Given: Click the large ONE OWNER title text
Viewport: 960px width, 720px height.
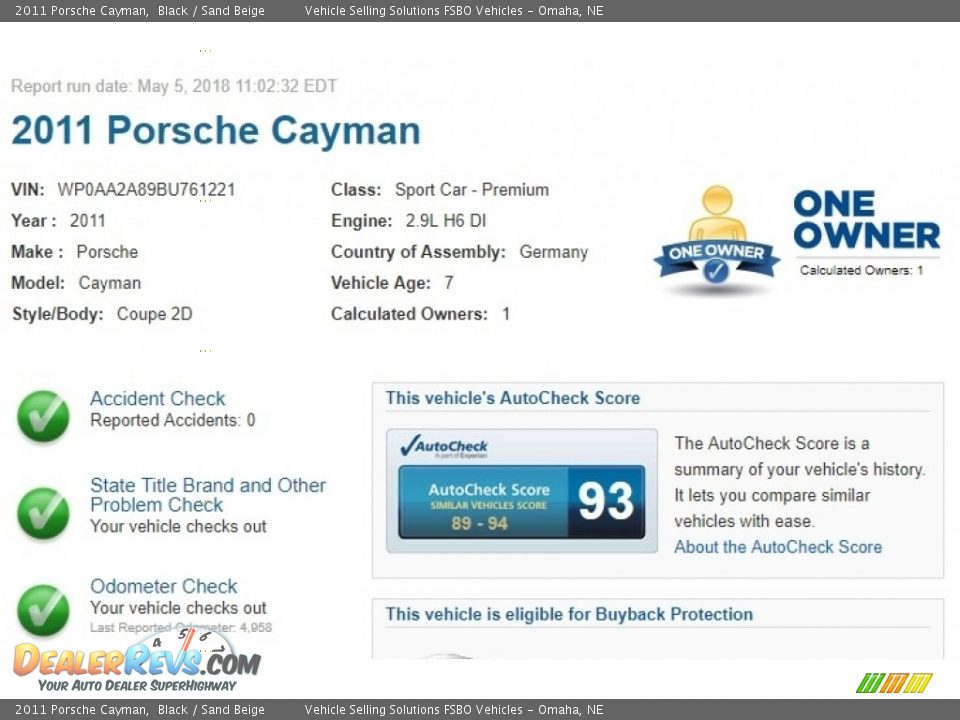Looking at the screenshot, I should [x=866, y=220].
